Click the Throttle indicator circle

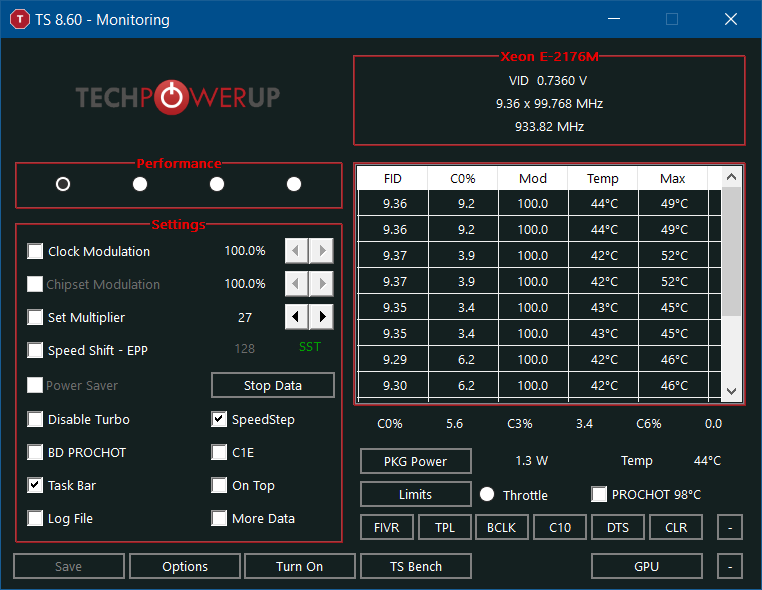(x=487, y=494)
